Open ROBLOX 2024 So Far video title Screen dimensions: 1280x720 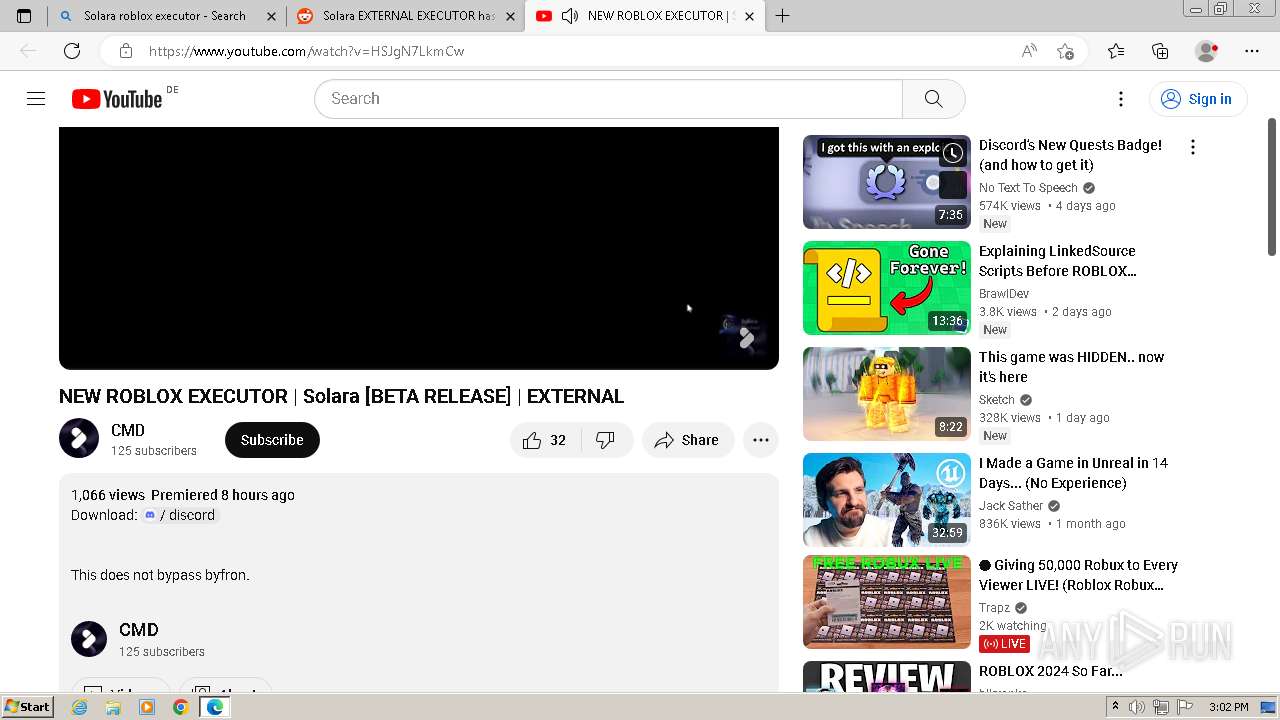1050,671
